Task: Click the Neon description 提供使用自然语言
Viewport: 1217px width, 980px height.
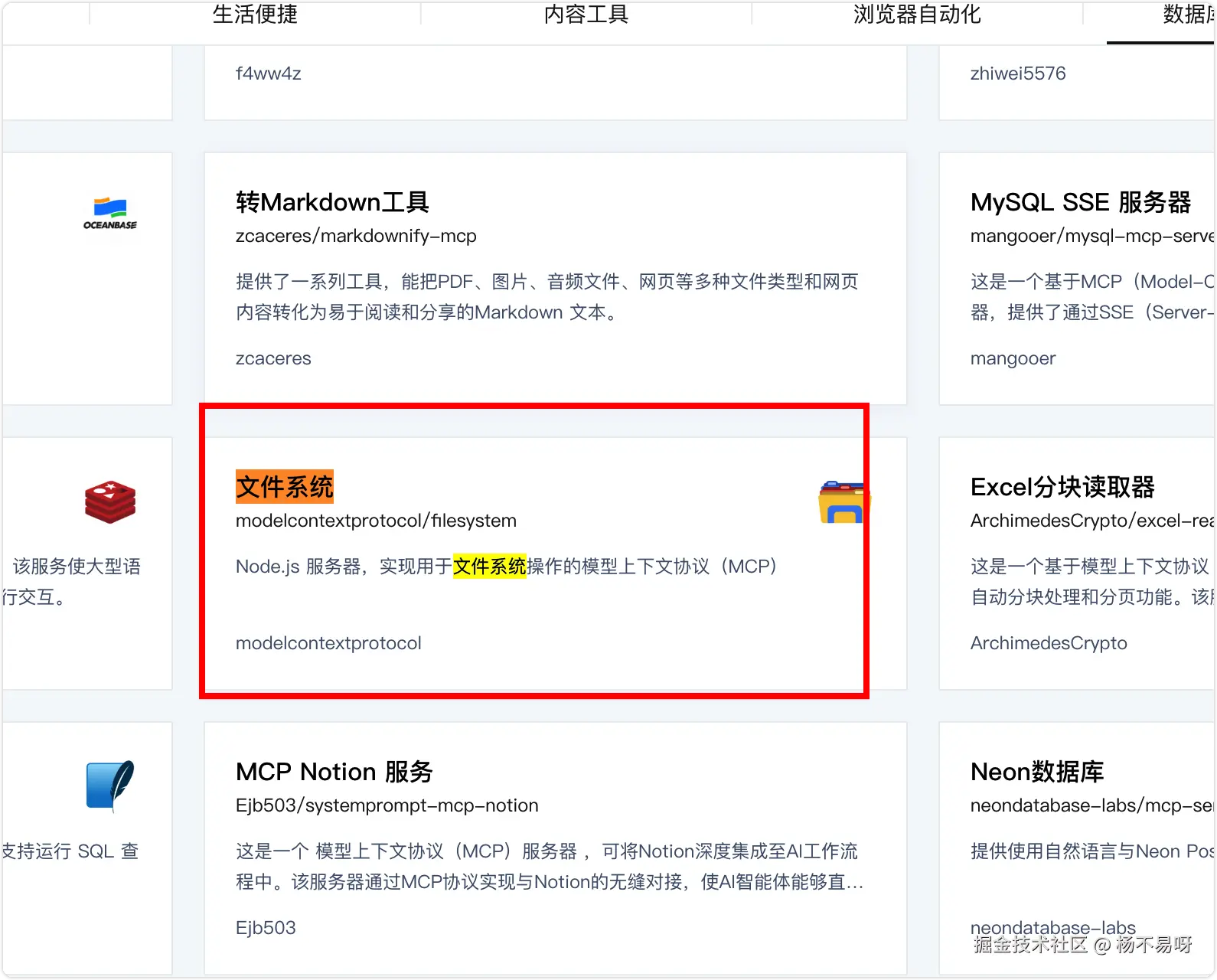Action: 1092,851
